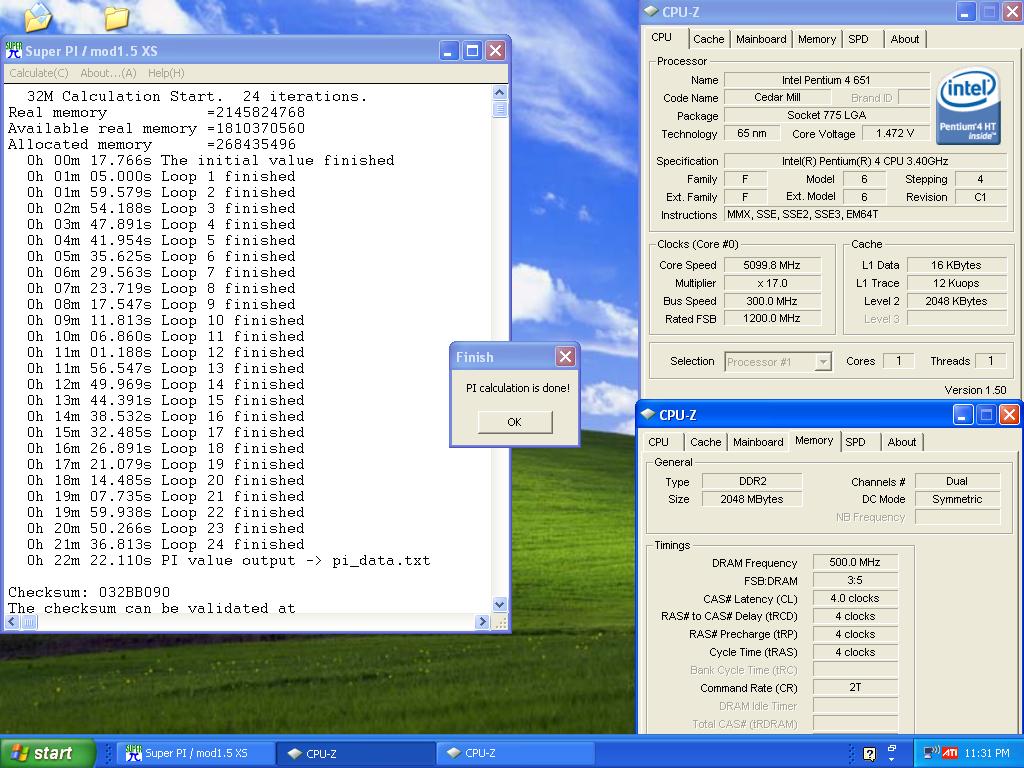Open the Help menu in Super PI

click(x=166, y=73)
